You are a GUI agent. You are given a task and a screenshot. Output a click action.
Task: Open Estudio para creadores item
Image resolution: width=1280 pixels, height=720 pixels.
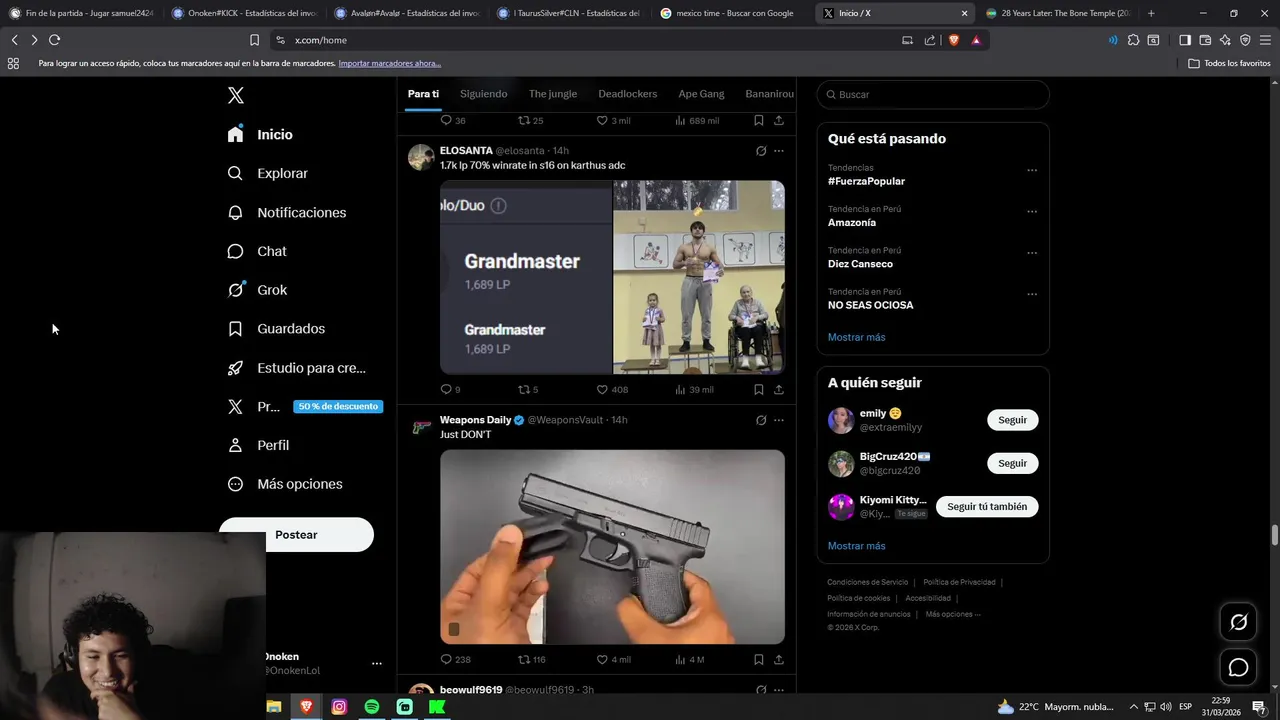pos(296,368)
